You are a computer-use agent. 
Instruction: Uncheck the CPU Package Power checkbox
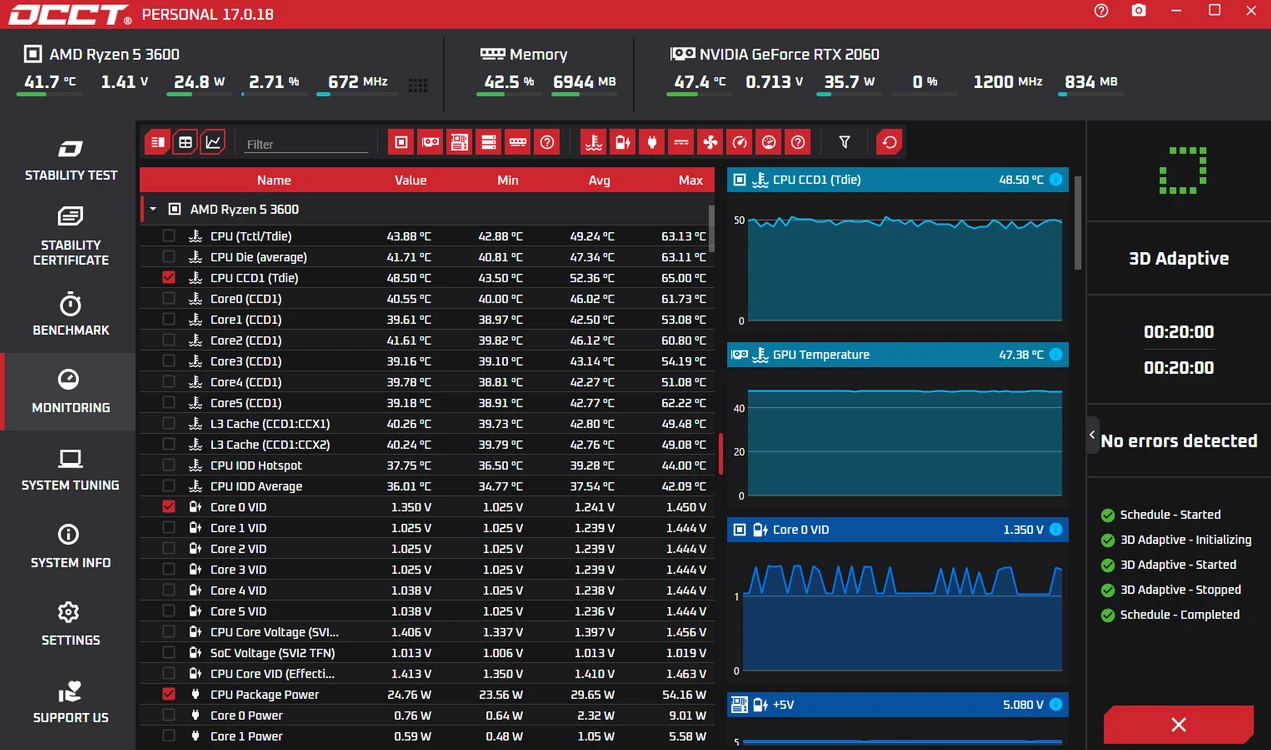(x=168, y=694)
